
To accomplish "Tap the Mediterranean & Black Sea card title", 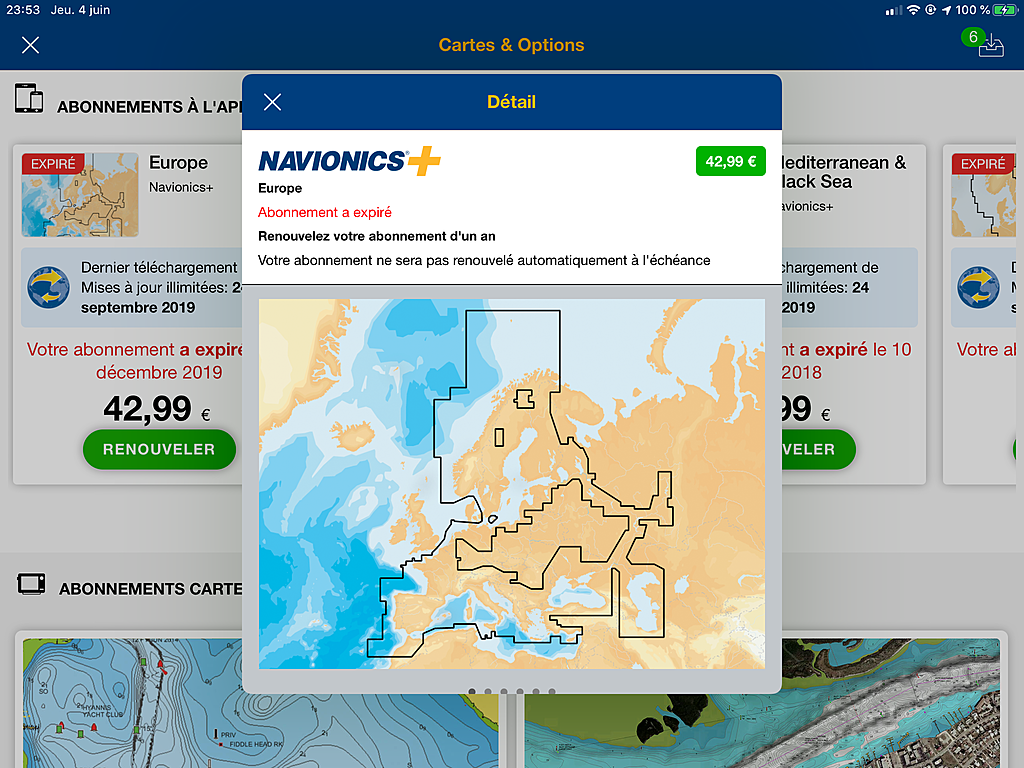I will [x=844, y=172].
